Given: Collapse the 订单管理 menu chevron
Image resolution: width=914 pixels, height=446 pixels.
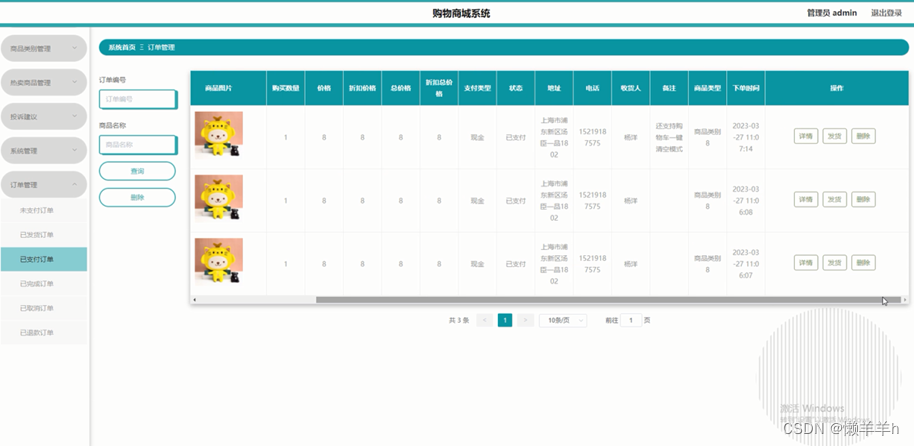Looking at the screenshot, I should pos(75,184).
